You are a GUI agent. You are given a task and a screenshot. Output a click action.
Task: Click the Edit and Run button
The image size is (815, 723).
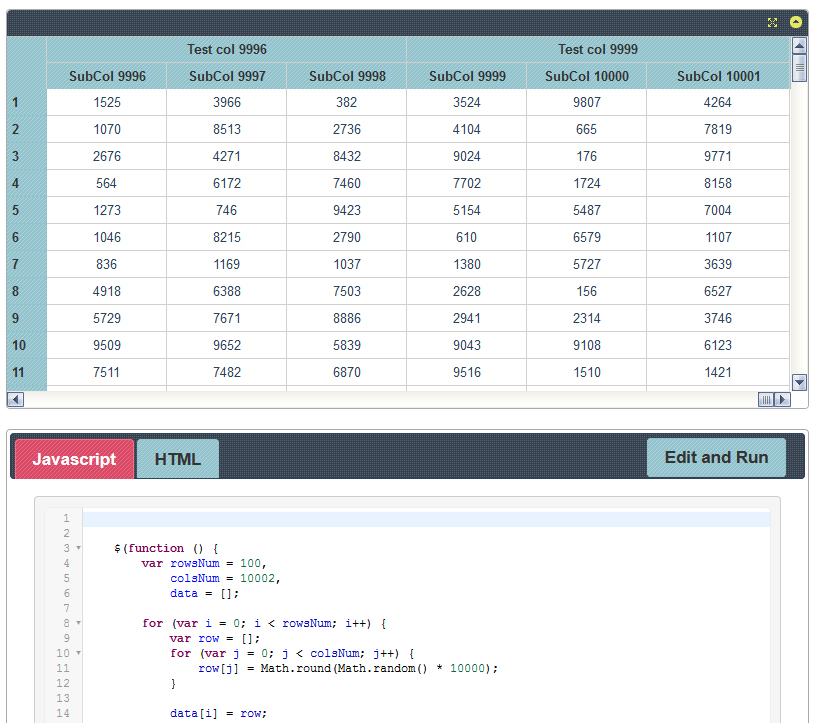[x=716, y=457]
